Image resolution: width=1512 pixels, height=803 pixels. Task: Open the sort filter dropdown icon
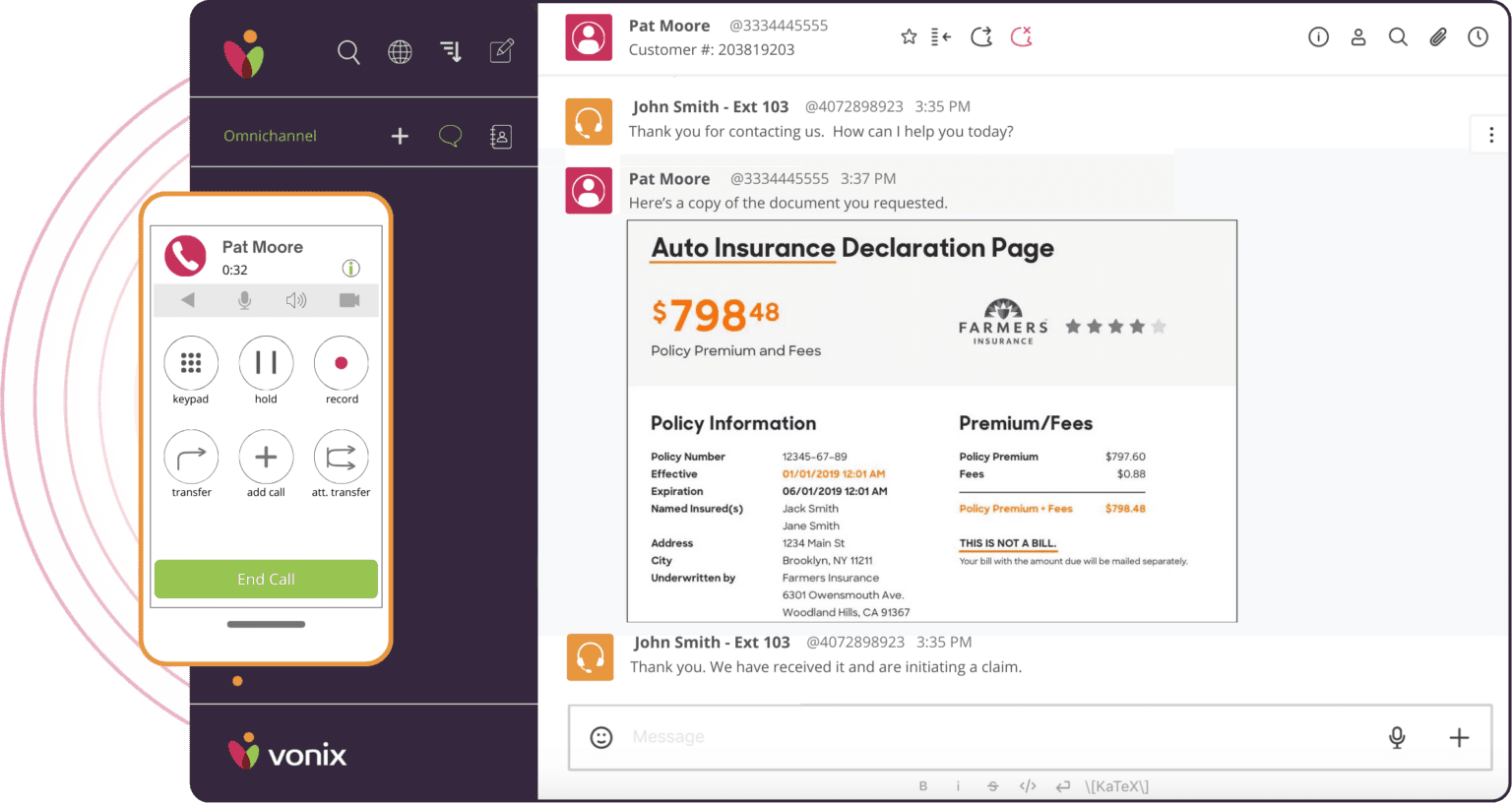[x=451, y=52]
